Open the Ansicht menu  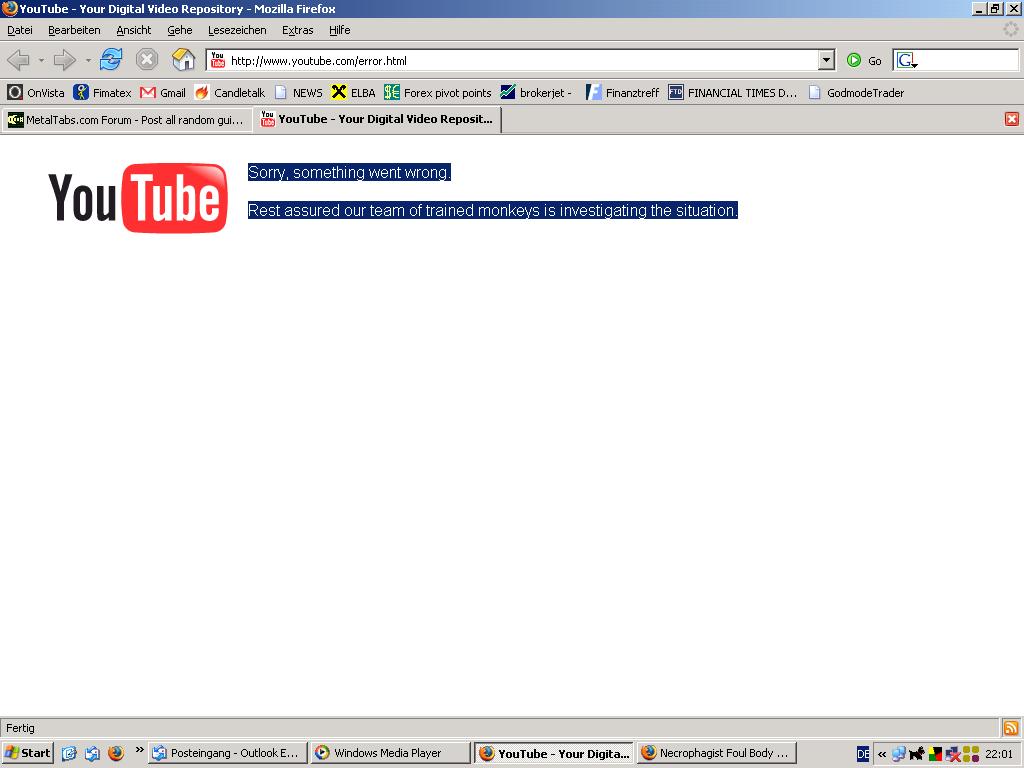(133, 30)
